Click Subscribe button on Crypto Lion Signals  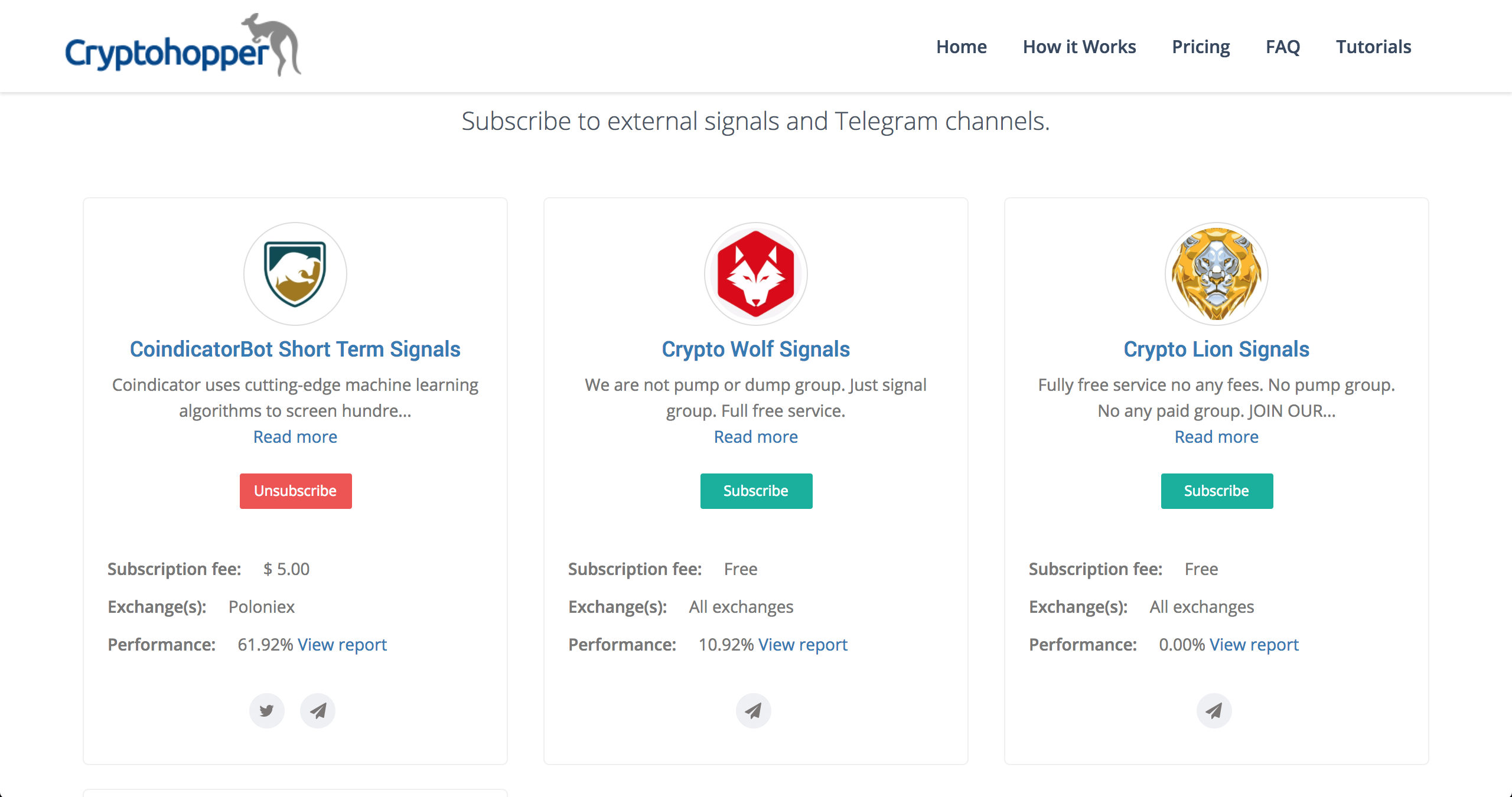click(x=1216, y=490)
